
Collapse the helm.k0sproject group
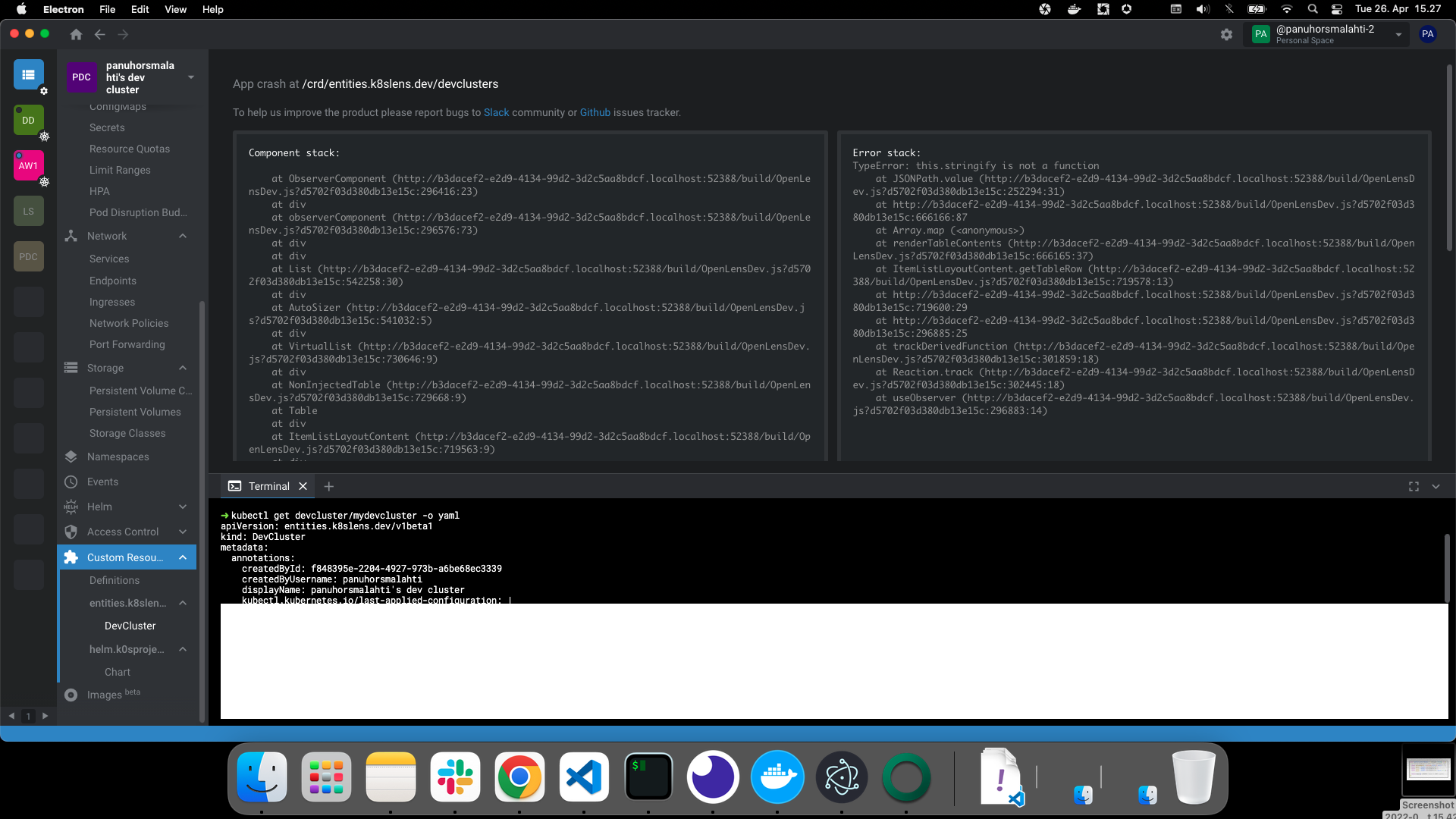183,649
